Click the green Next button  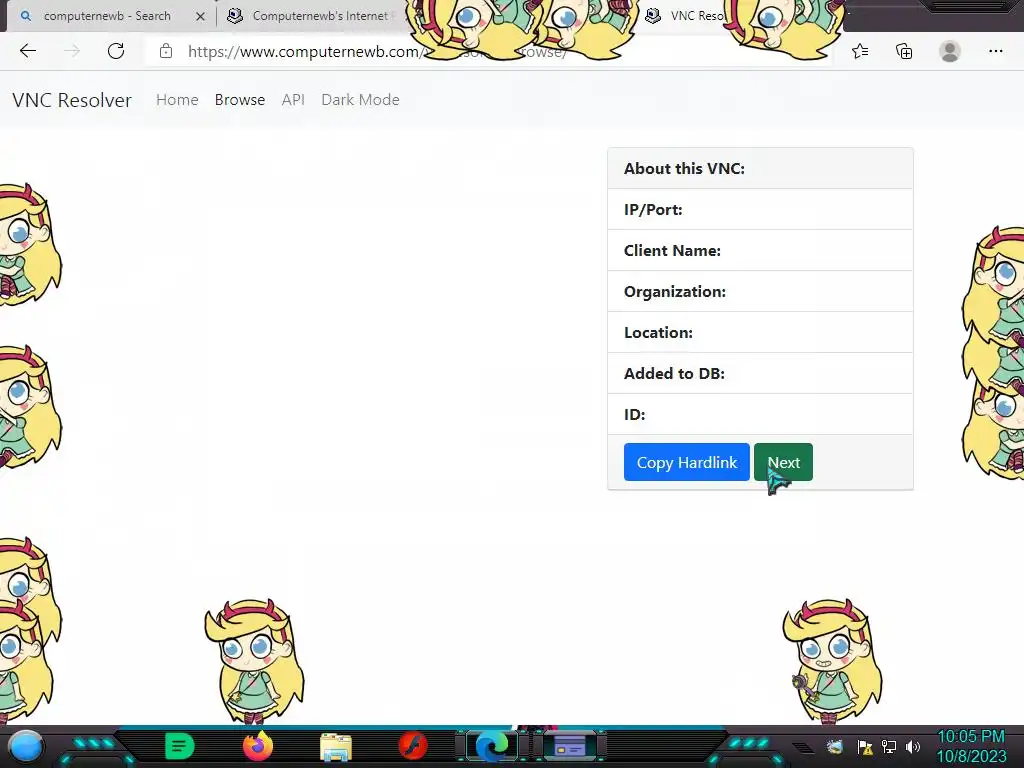click(x=783, y=462)
